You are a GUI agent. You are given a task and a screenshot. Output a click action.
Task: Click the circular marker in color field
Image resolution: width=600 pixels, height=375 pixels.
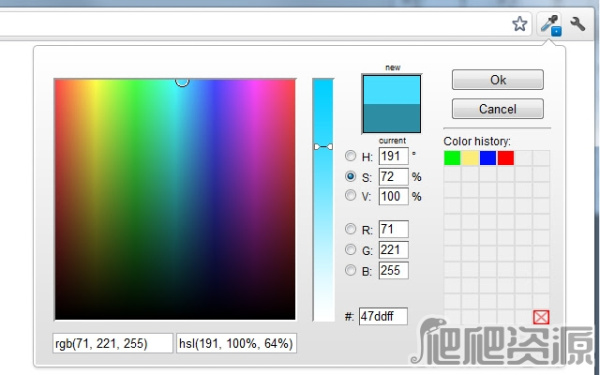[x=182, y=81]
